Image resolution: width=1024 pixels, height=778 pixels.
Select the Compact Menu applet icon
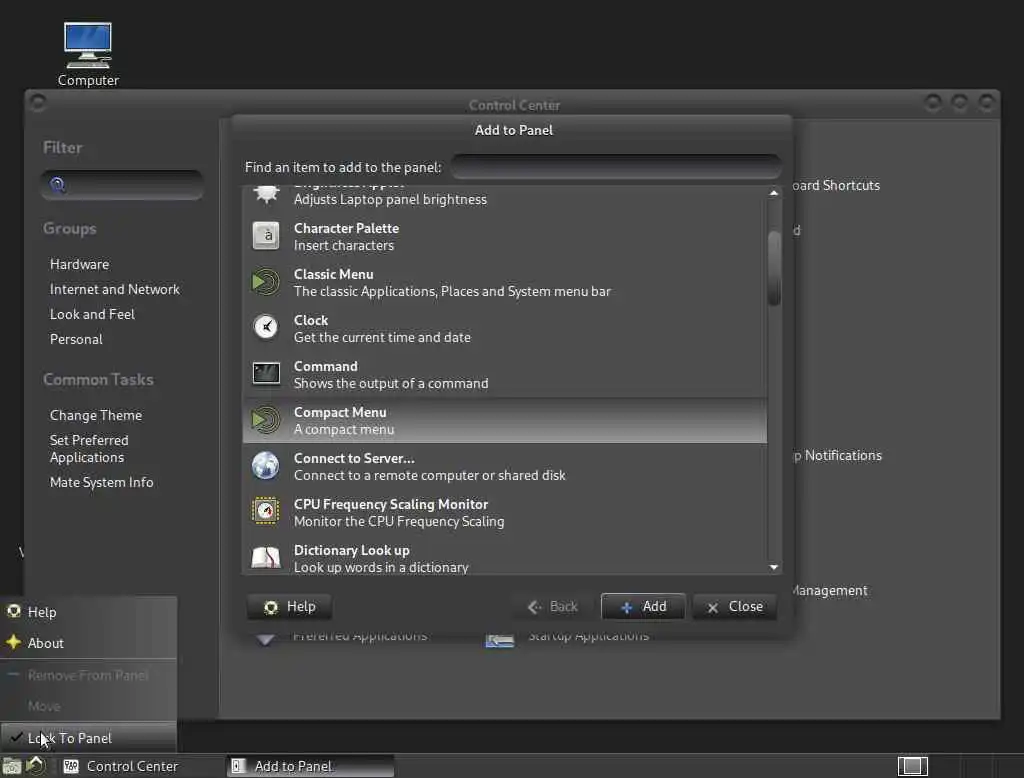coord(266,420)
